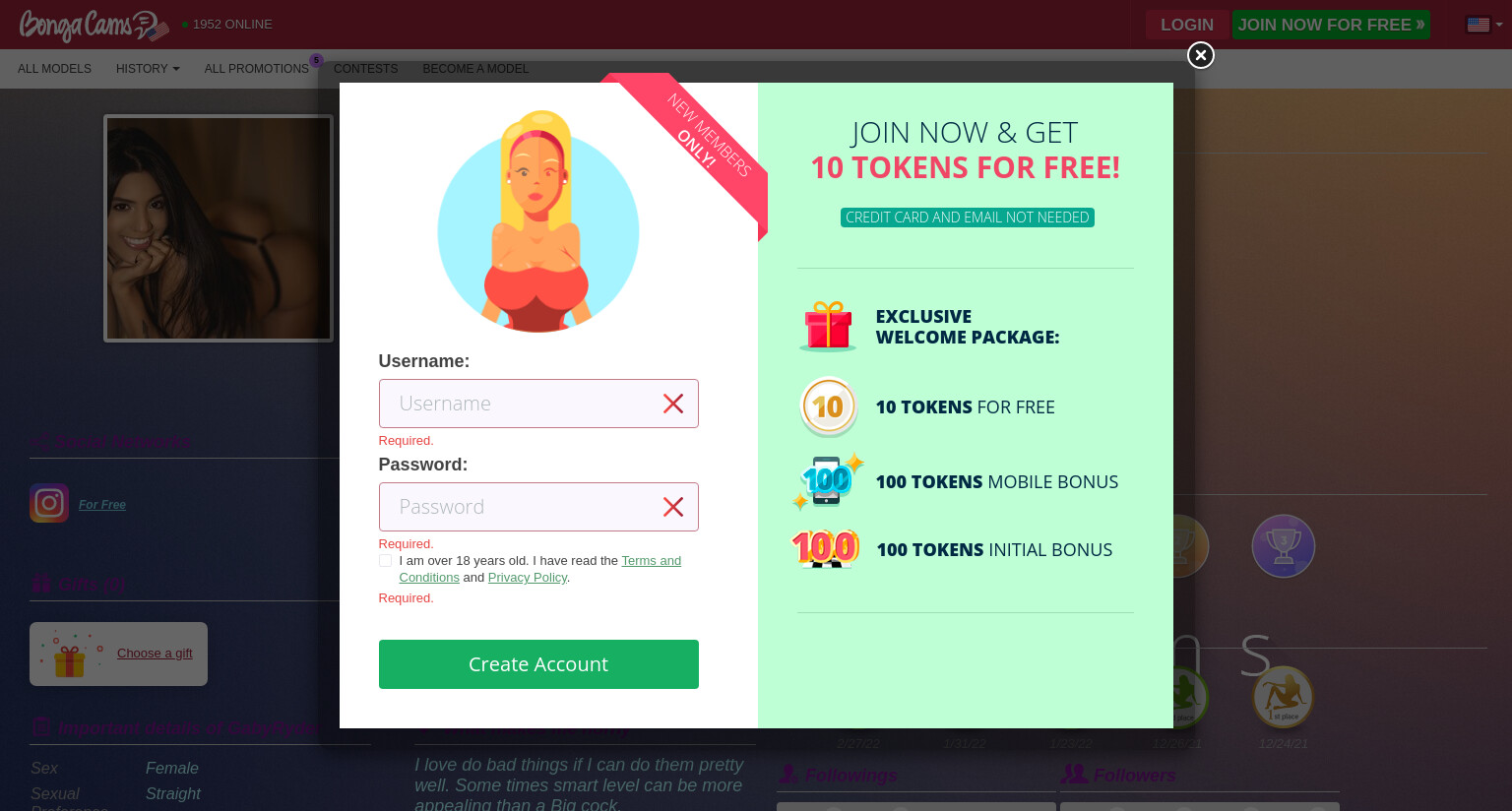Clear the Password field red X icon

click(673, 507)
